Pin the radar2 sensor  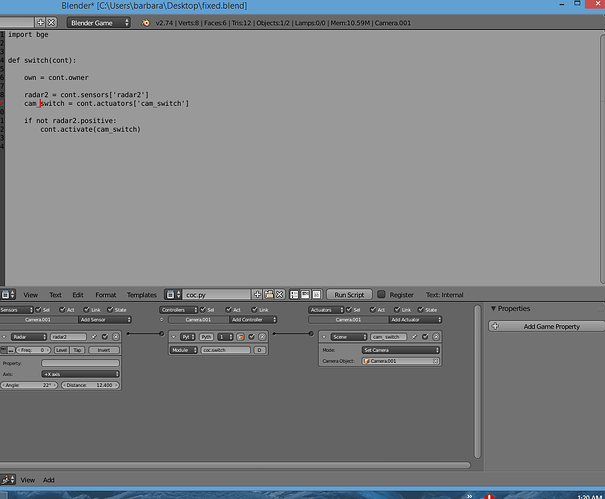tap(94, 337)
